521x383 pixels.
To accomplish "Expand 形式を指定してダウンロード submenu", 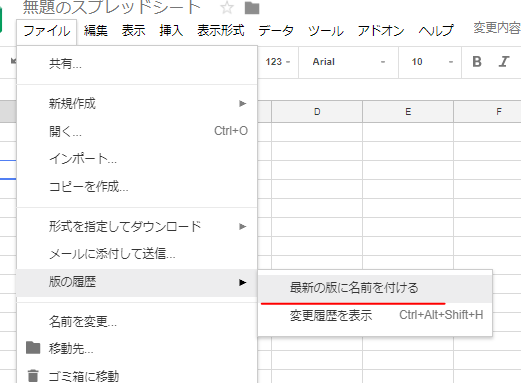I will pos(137,227).
